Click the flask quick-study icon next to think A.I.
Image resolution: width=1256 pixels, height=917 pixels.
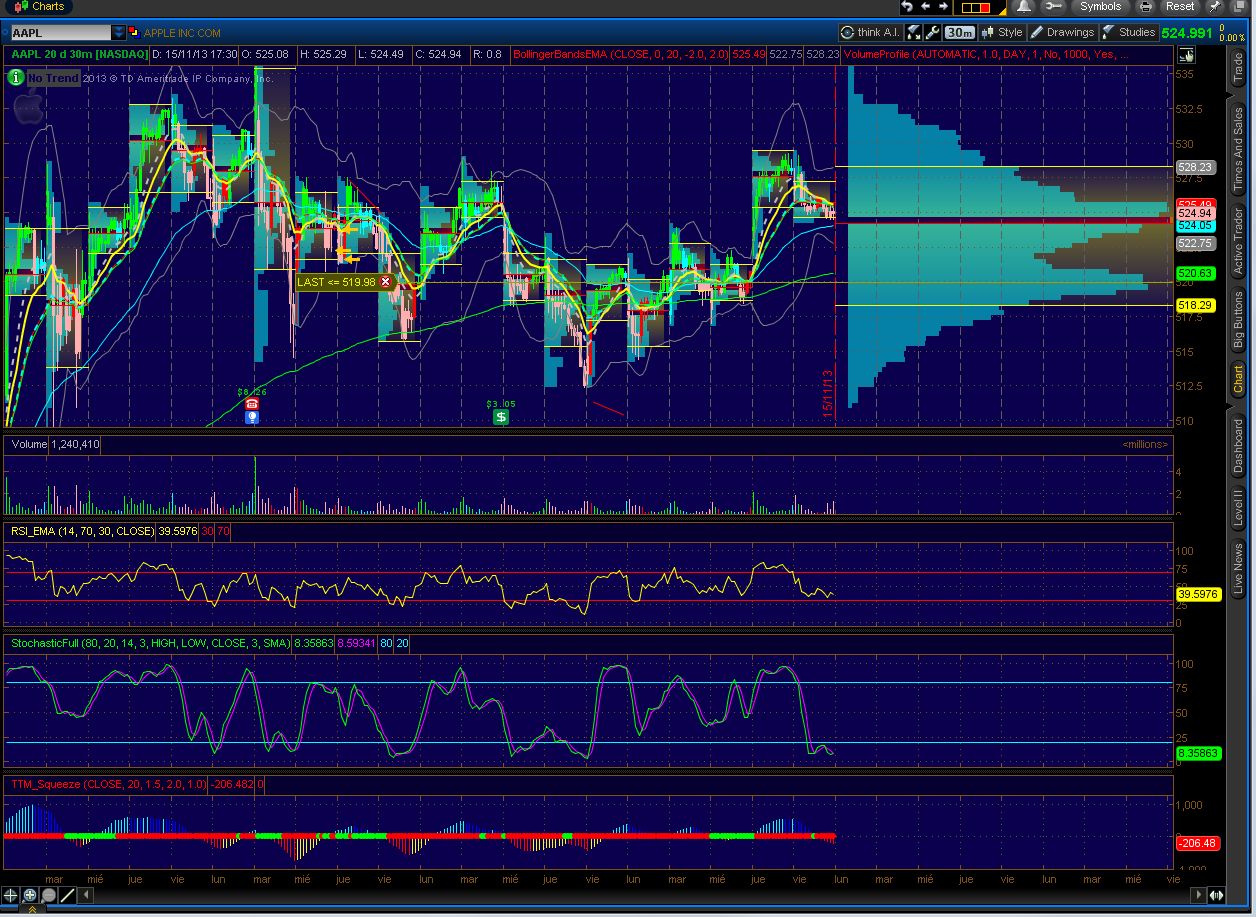click(914, 32)
